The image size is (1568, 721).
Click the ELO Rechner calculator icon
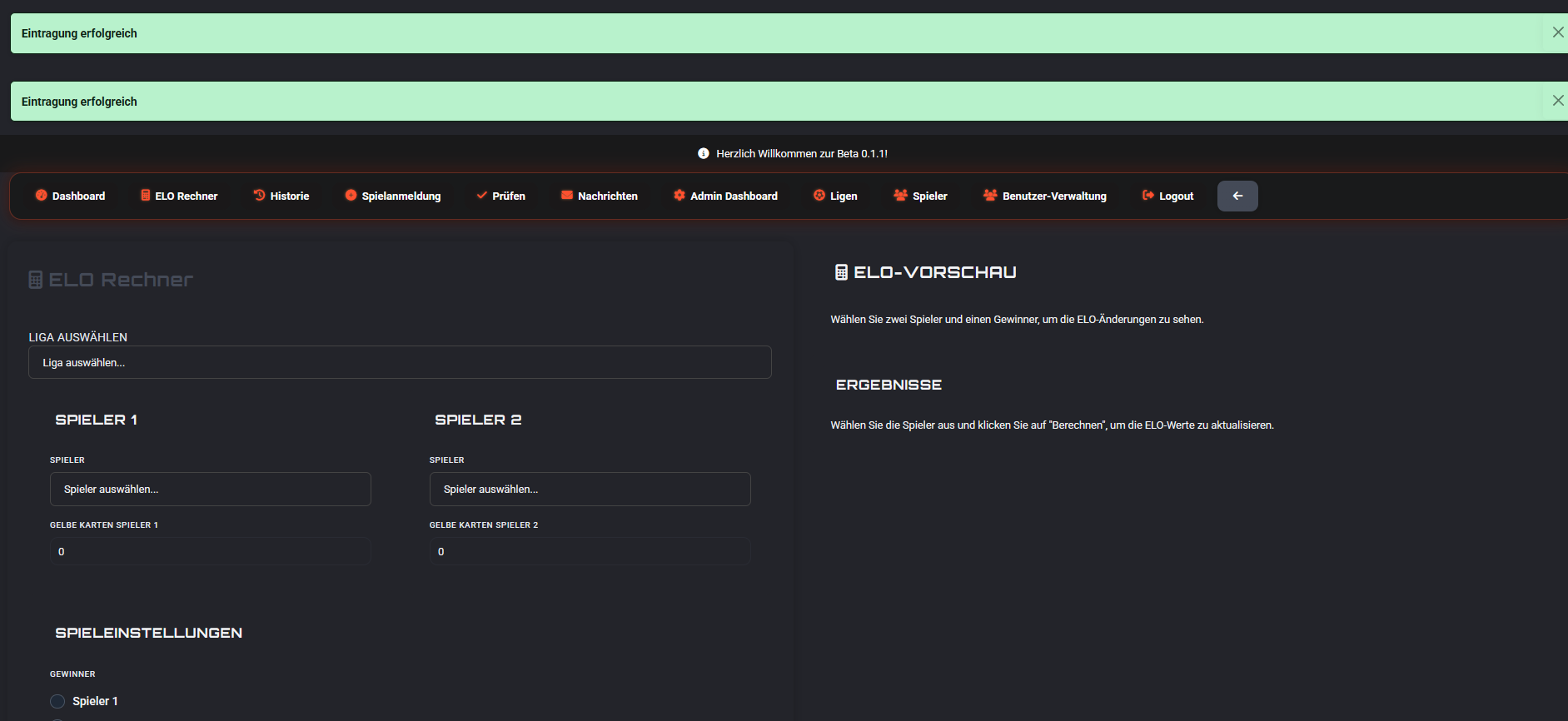(146, 196)
